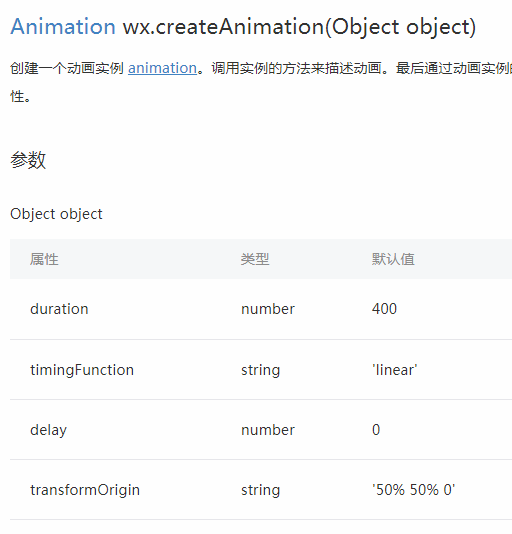Click the string type in timingFunction row
This screenshot has height=534, width=512.
[261, 370]
